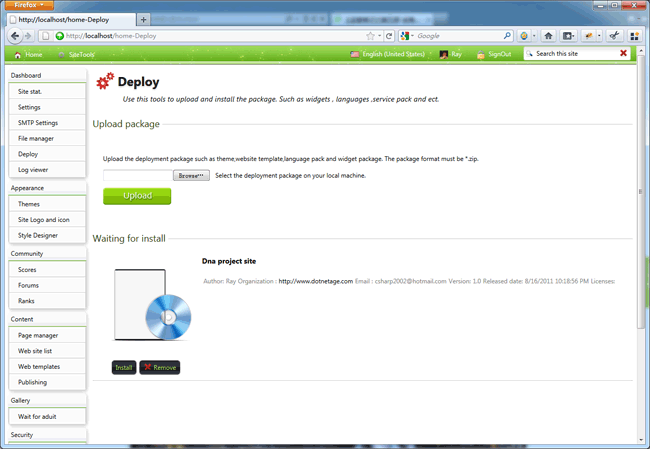
Task: Open Themes under Appearance
Action: 47,204
